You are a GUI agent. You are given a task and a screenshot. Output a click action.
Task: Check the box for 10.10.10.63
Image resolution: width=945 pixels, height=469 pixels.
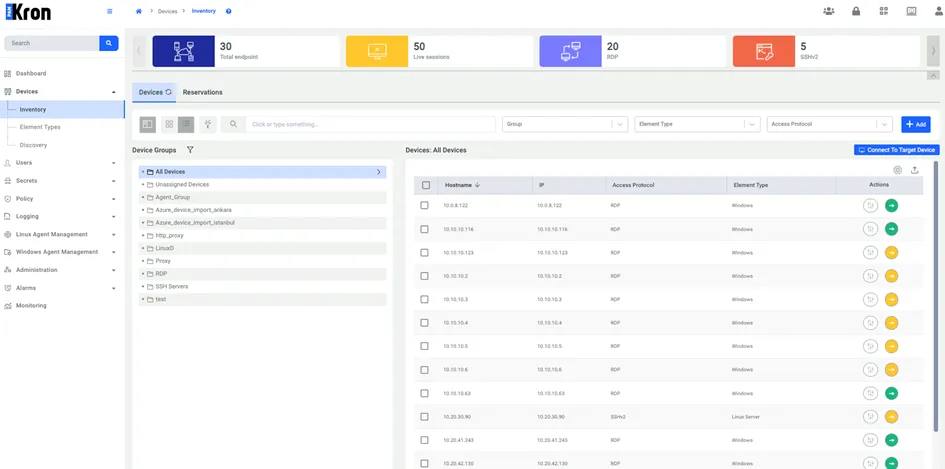point(424,393)
